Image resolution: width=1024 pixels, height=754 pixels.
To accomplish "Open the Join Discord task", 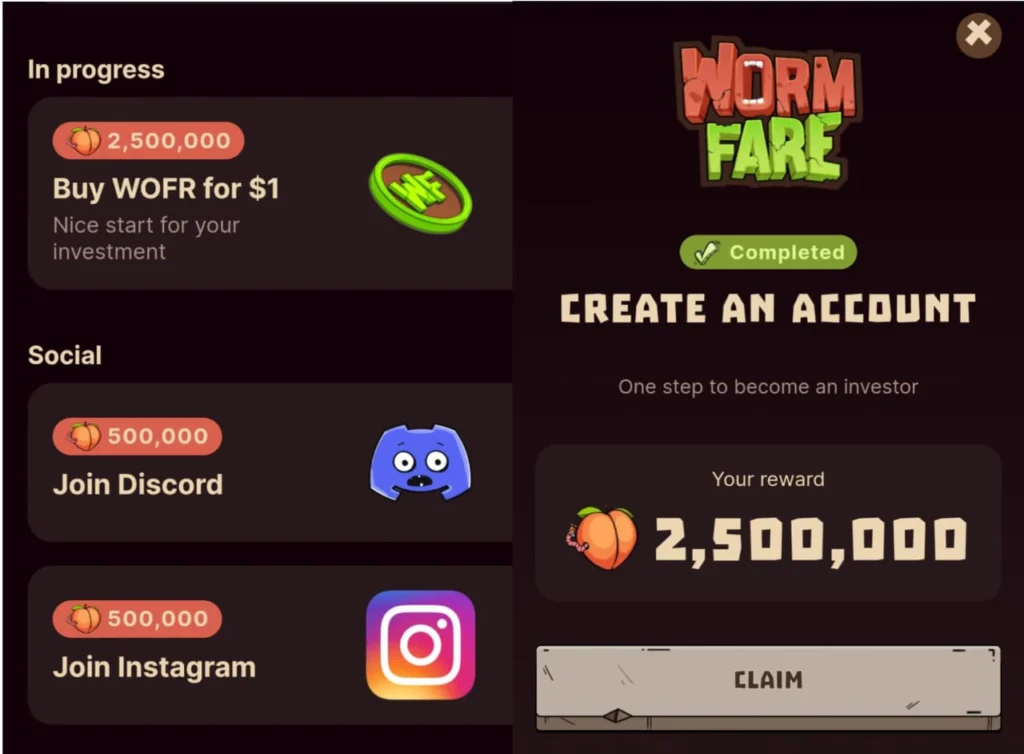I will pyautogui.click(x=270, y=462).
